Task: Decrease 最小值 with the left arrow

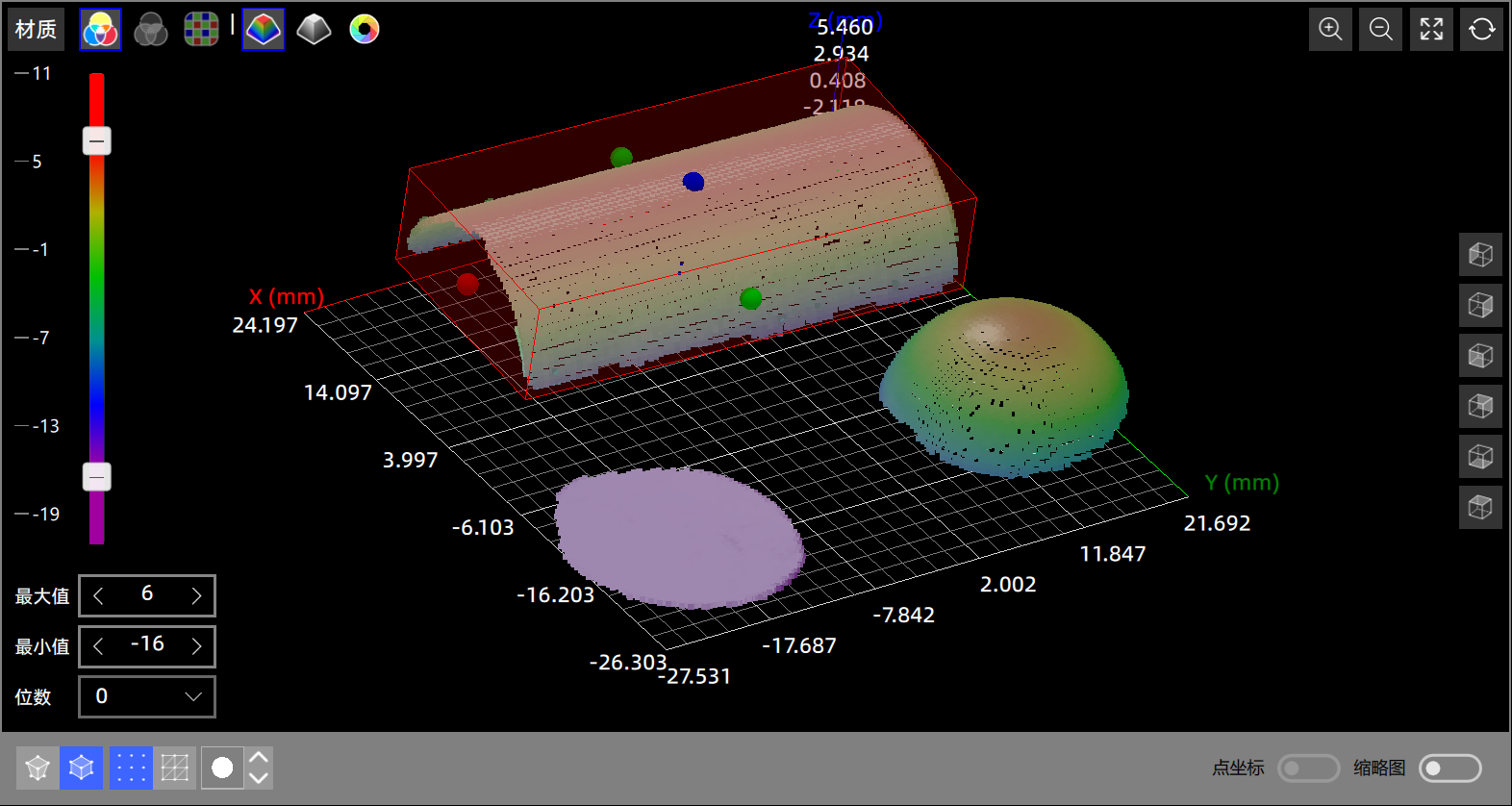Action: (x=98, y=646)
